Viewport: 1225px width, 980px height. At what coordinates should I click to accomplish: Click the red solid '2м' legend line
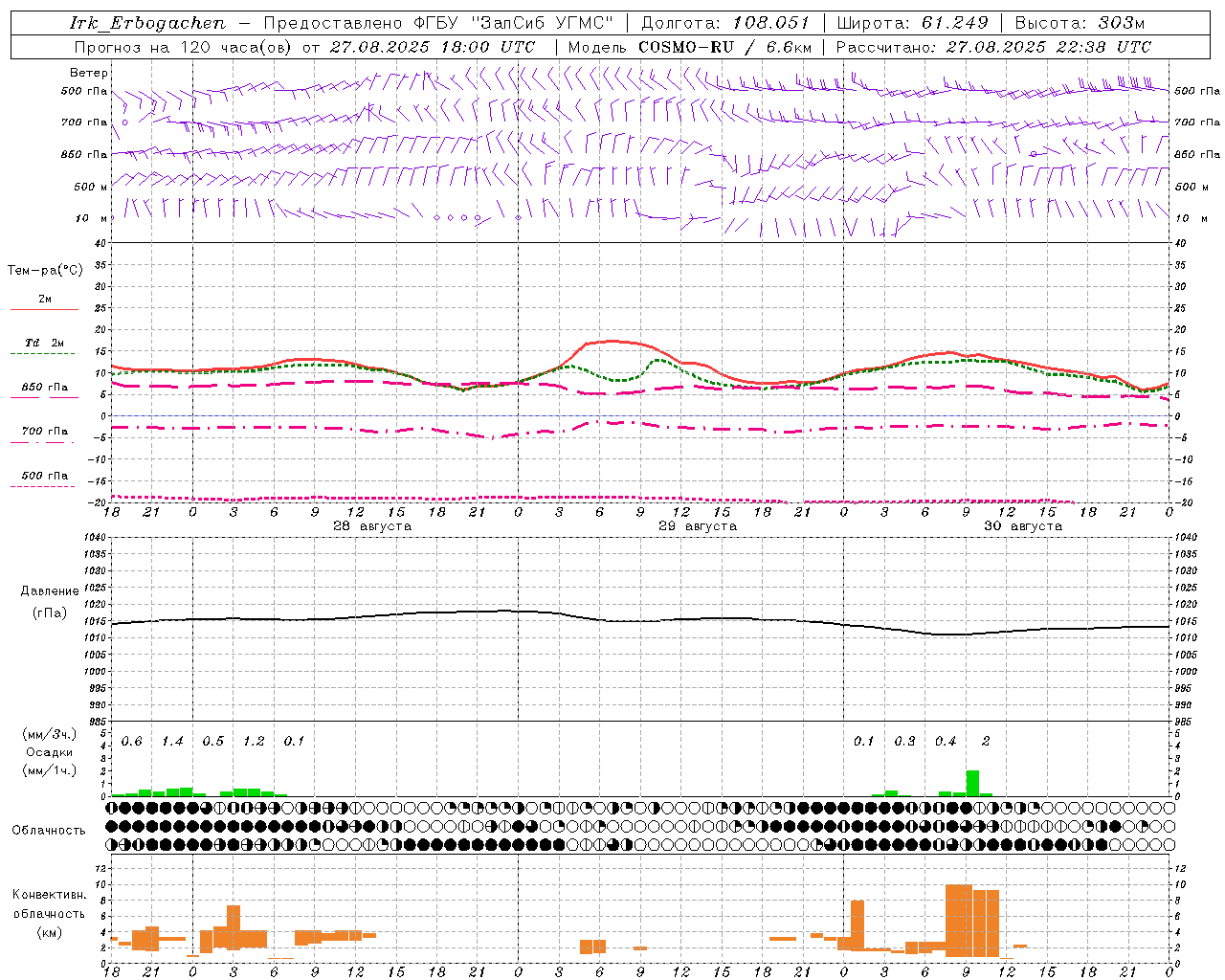click(44, 309)
